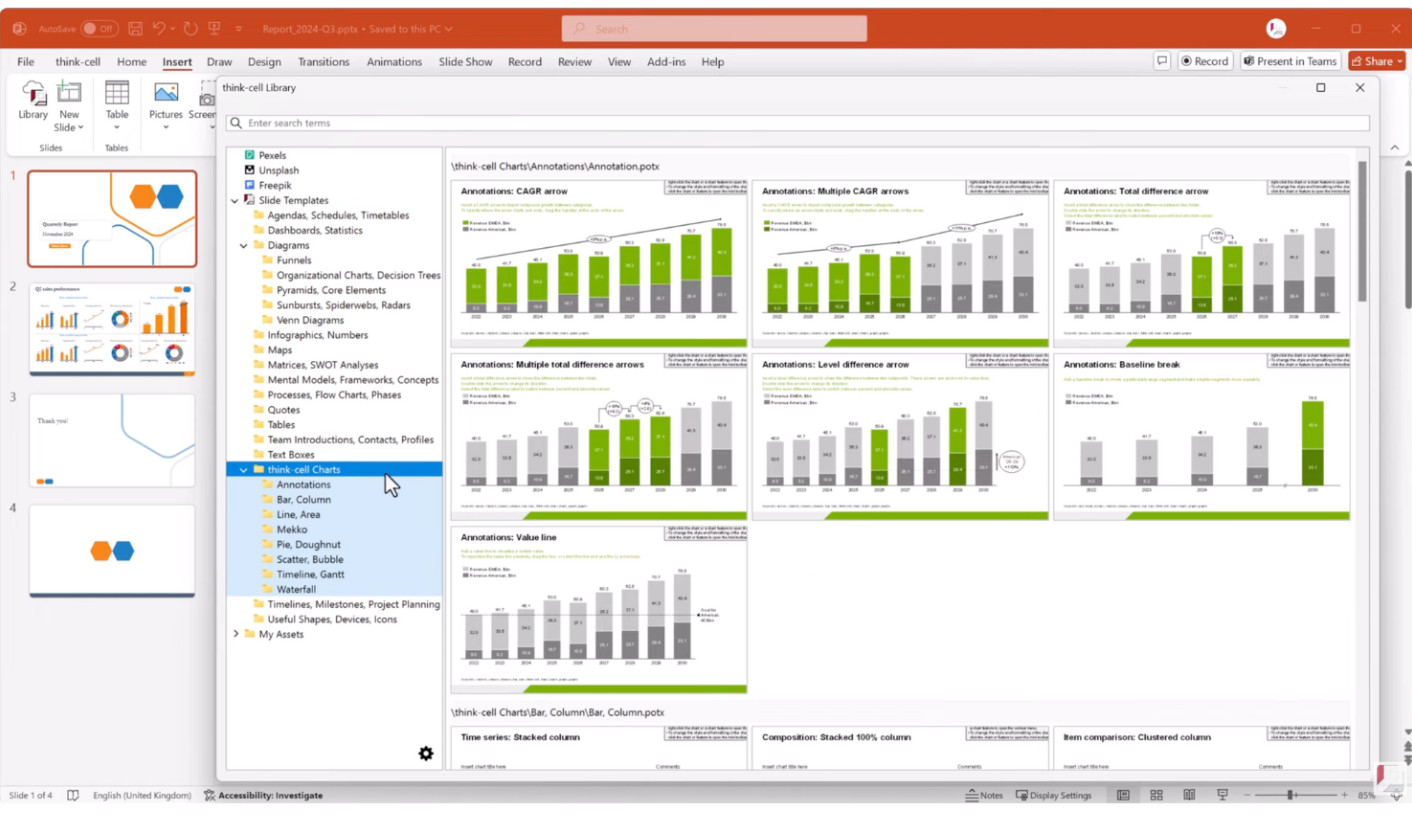Open Reading View from status bar
This screenshot has width=1412, height=816.
tap(1189, 795)
